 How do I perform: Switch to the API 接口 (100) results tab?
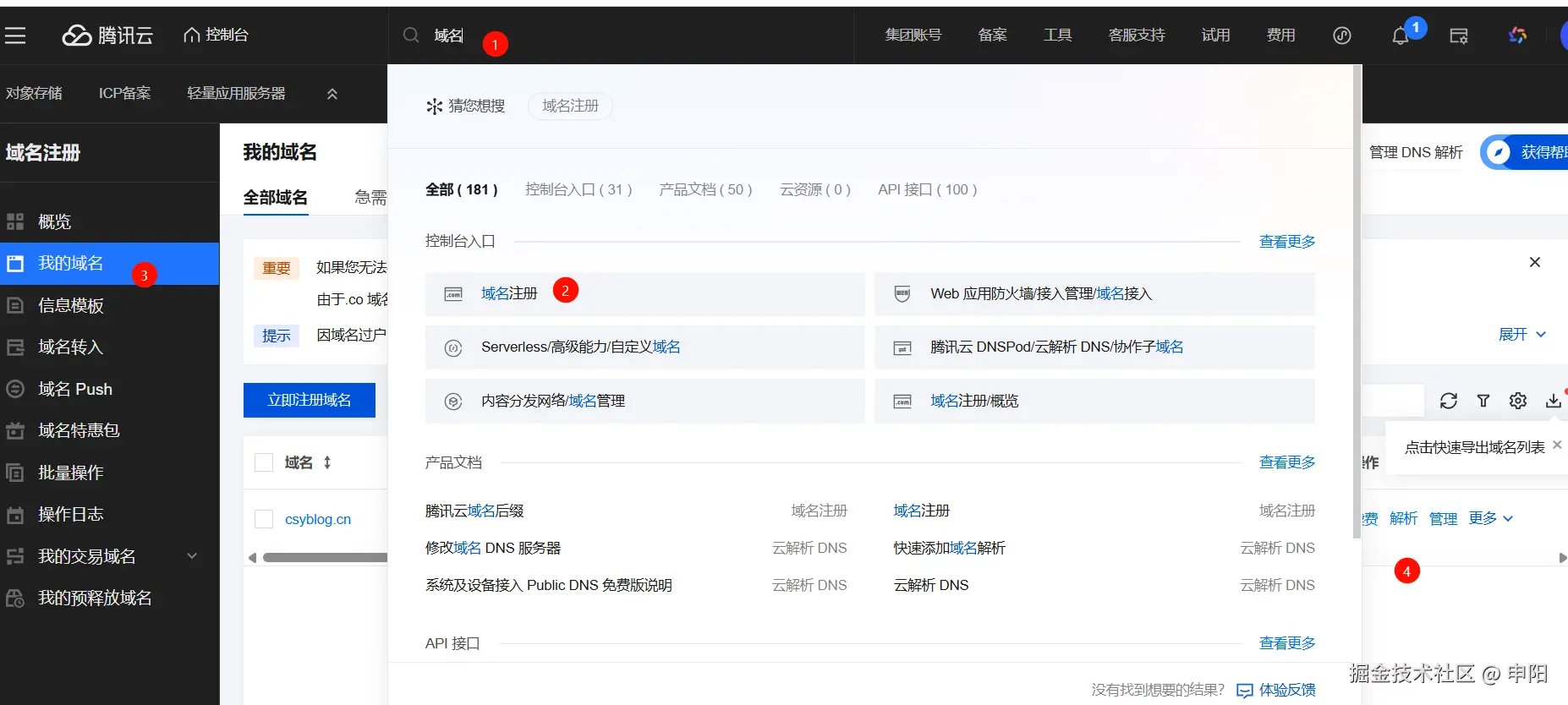coord(928,189)
